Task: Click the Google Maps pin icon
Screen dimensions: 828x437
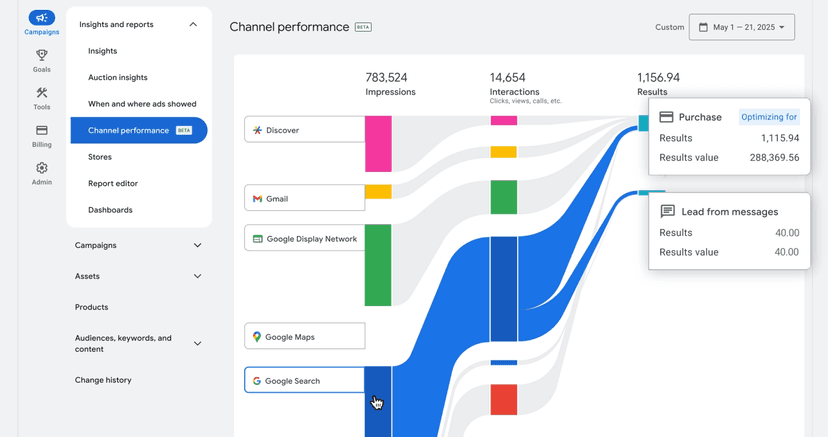Action: point(257,337)
